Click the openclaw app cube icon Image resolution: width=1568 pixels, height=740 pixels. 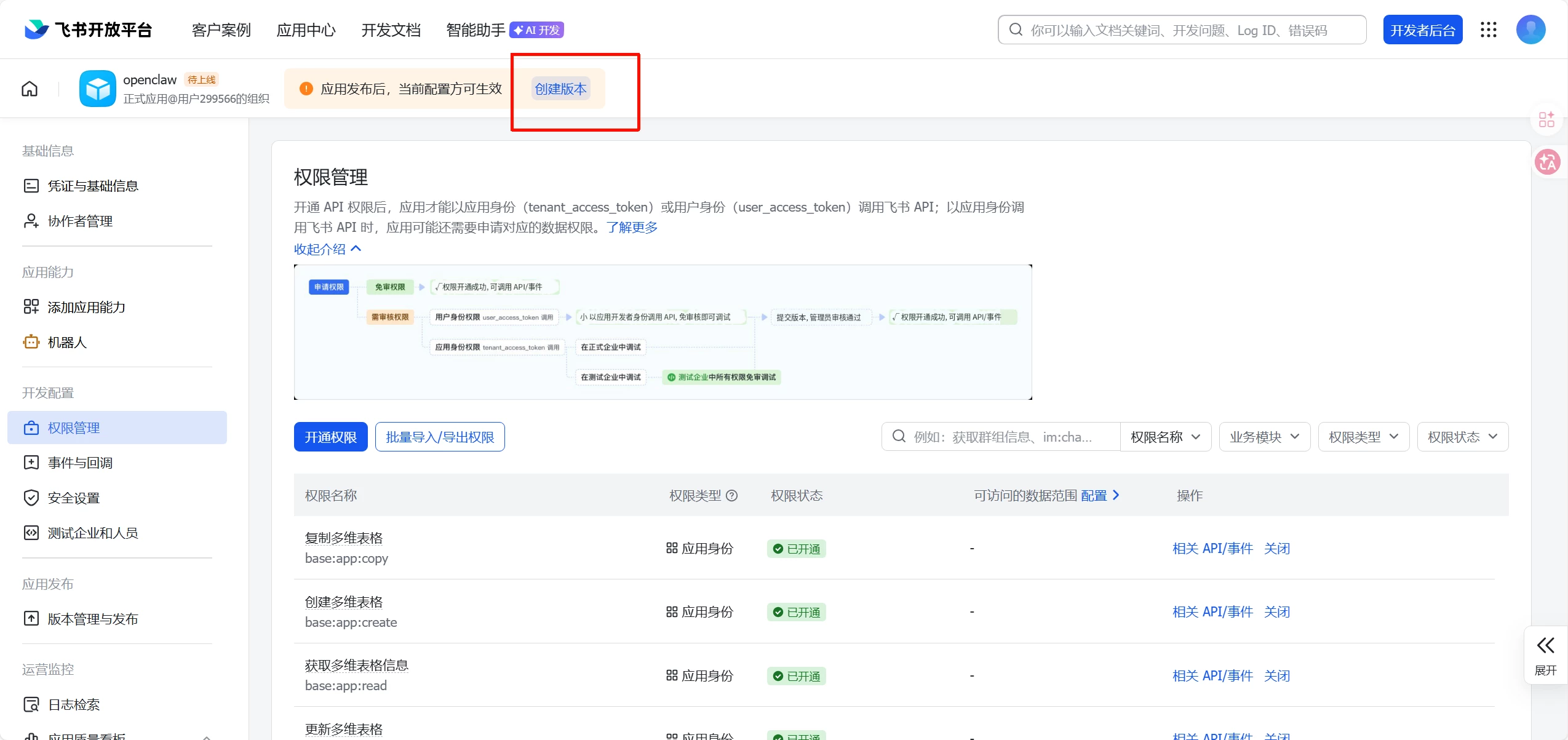(97, 89)
